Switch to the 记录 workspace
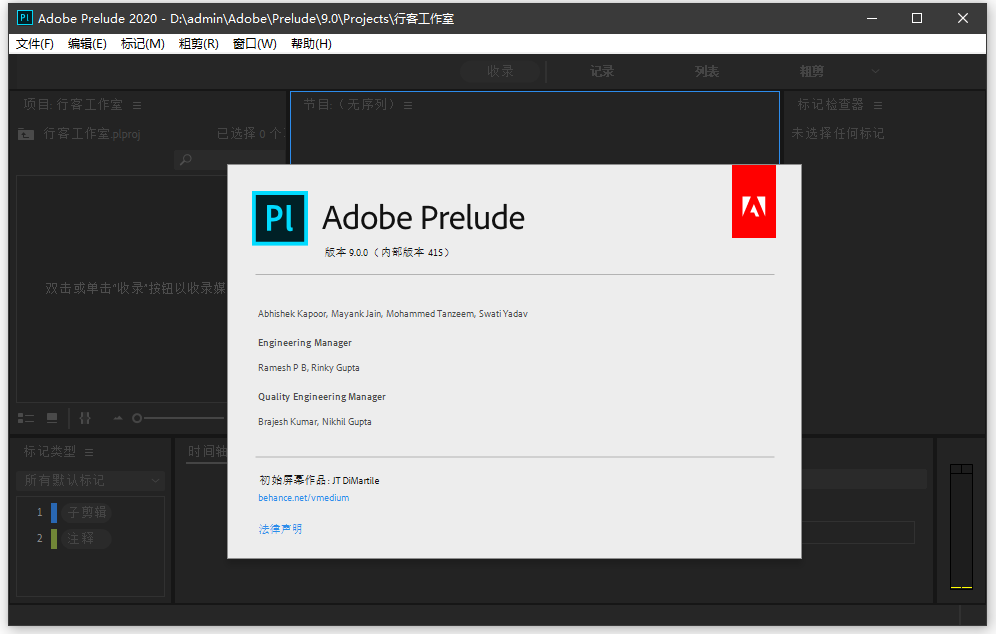 [x=602, y=71]
